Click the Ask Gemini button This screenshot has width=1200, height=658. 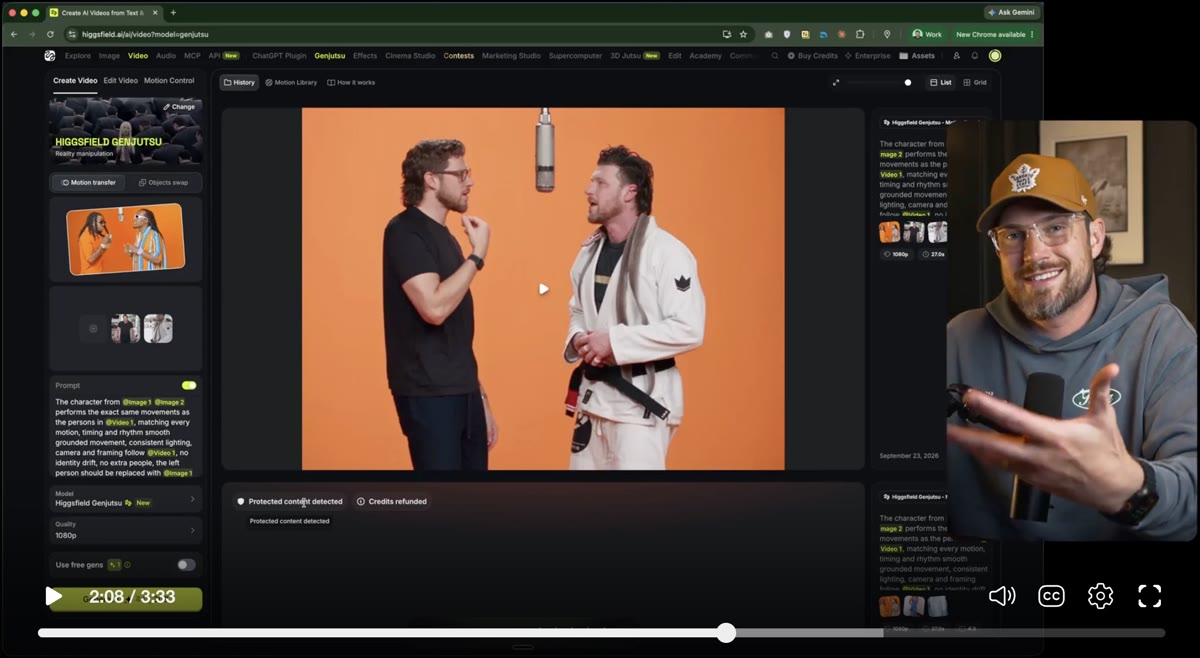click(1013, 12)
